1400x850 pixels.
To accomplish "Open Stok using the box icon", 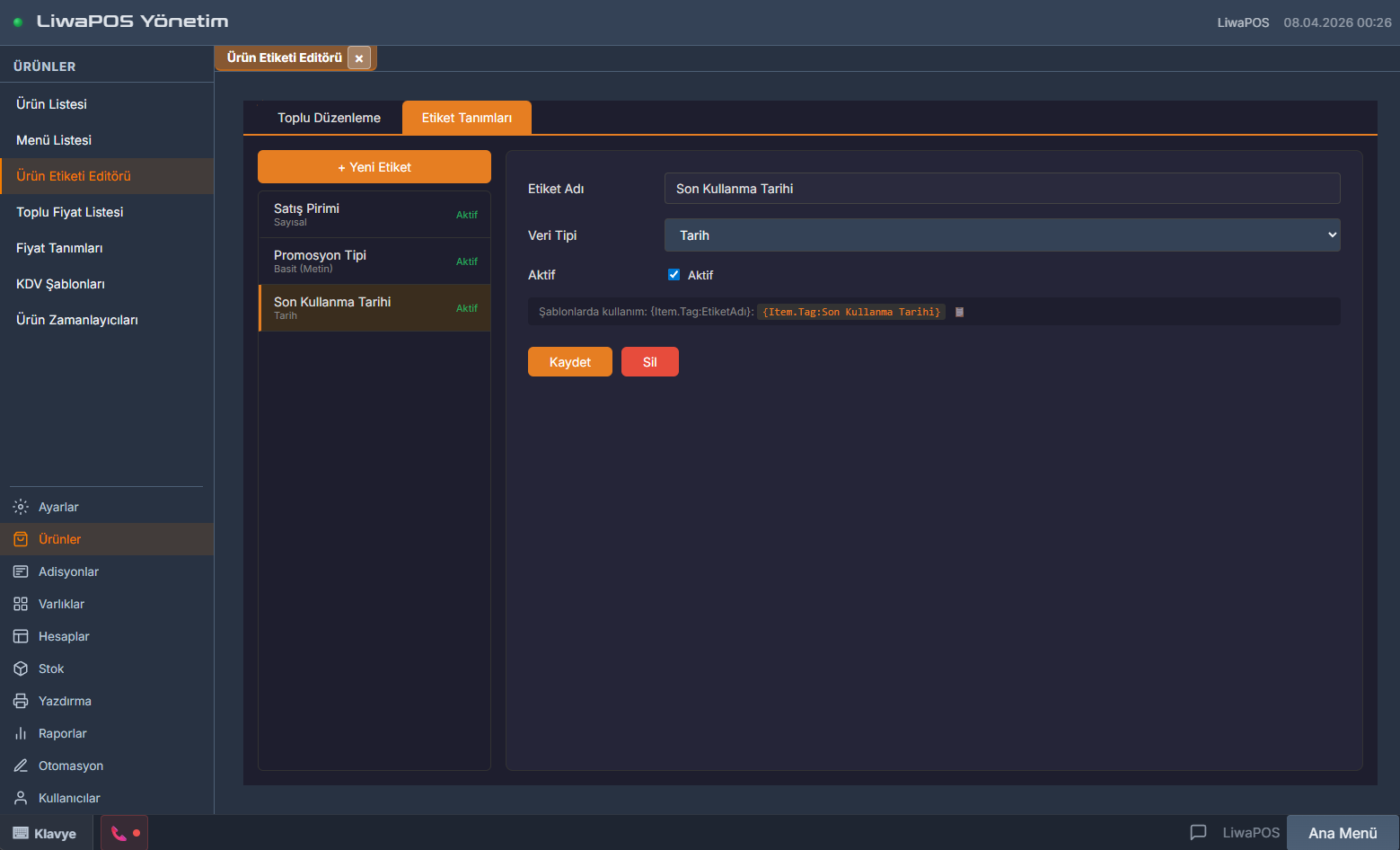I will (x=21, y=668).
